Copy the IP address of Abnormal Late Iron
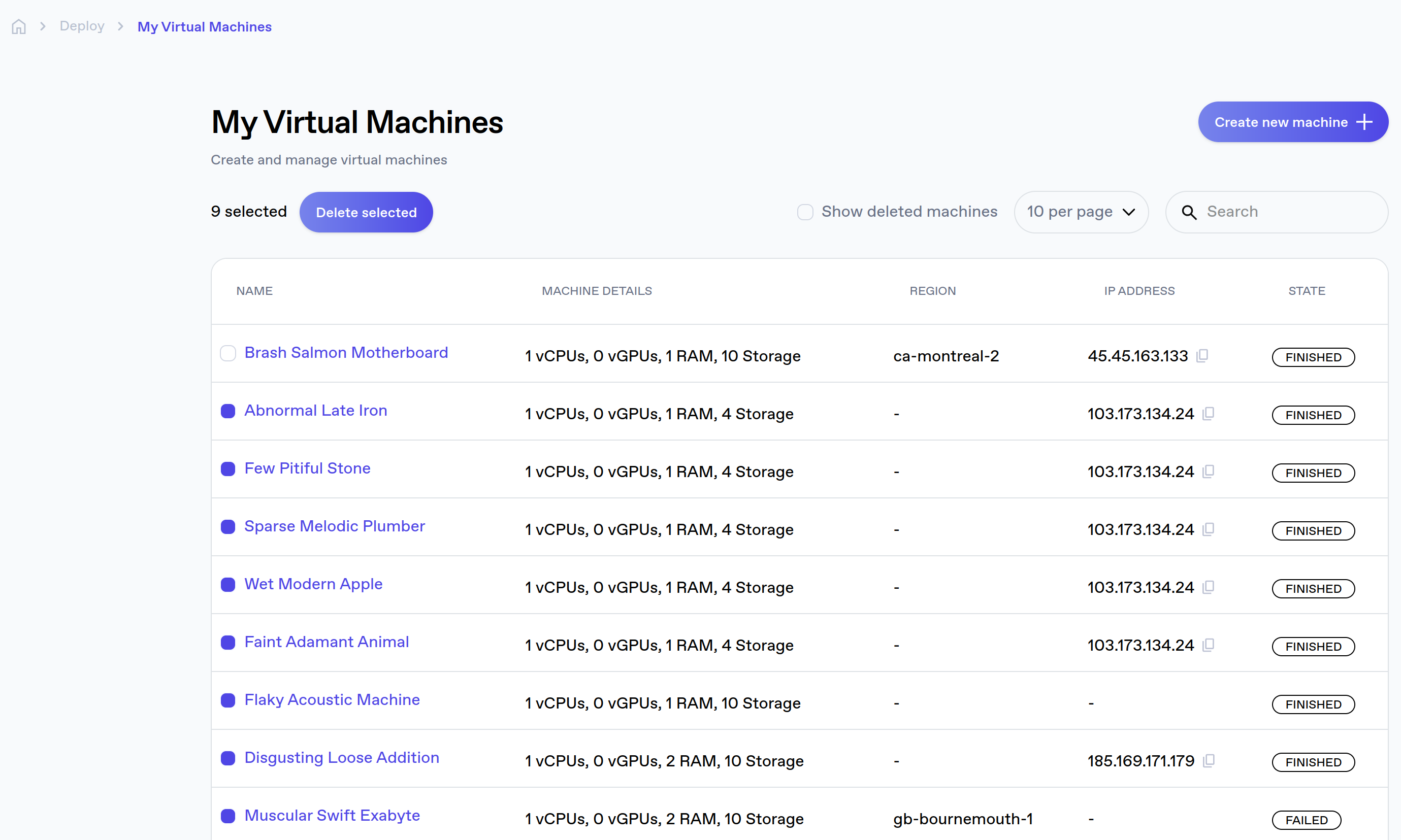 pos(1208,414)
